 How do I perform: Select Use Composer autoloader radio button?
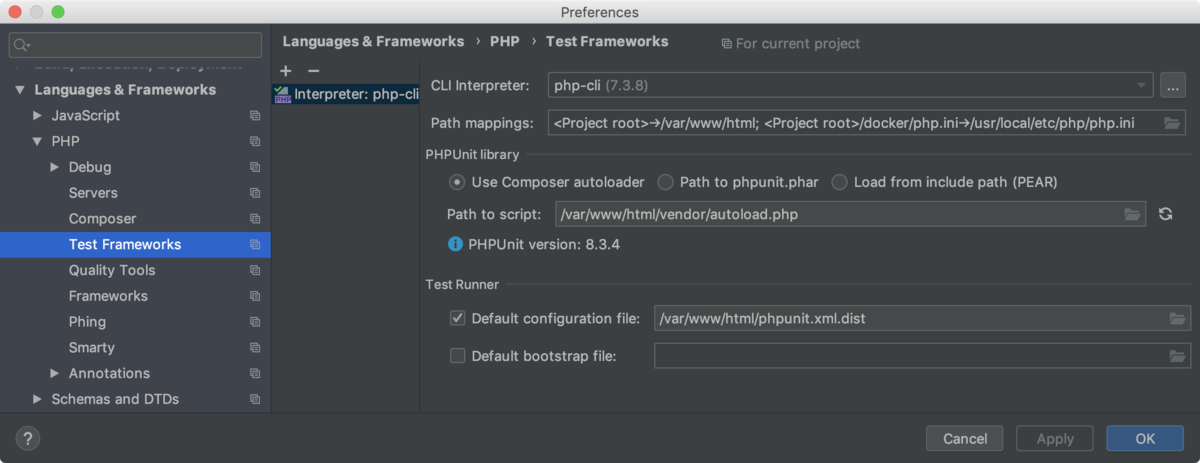457,182
